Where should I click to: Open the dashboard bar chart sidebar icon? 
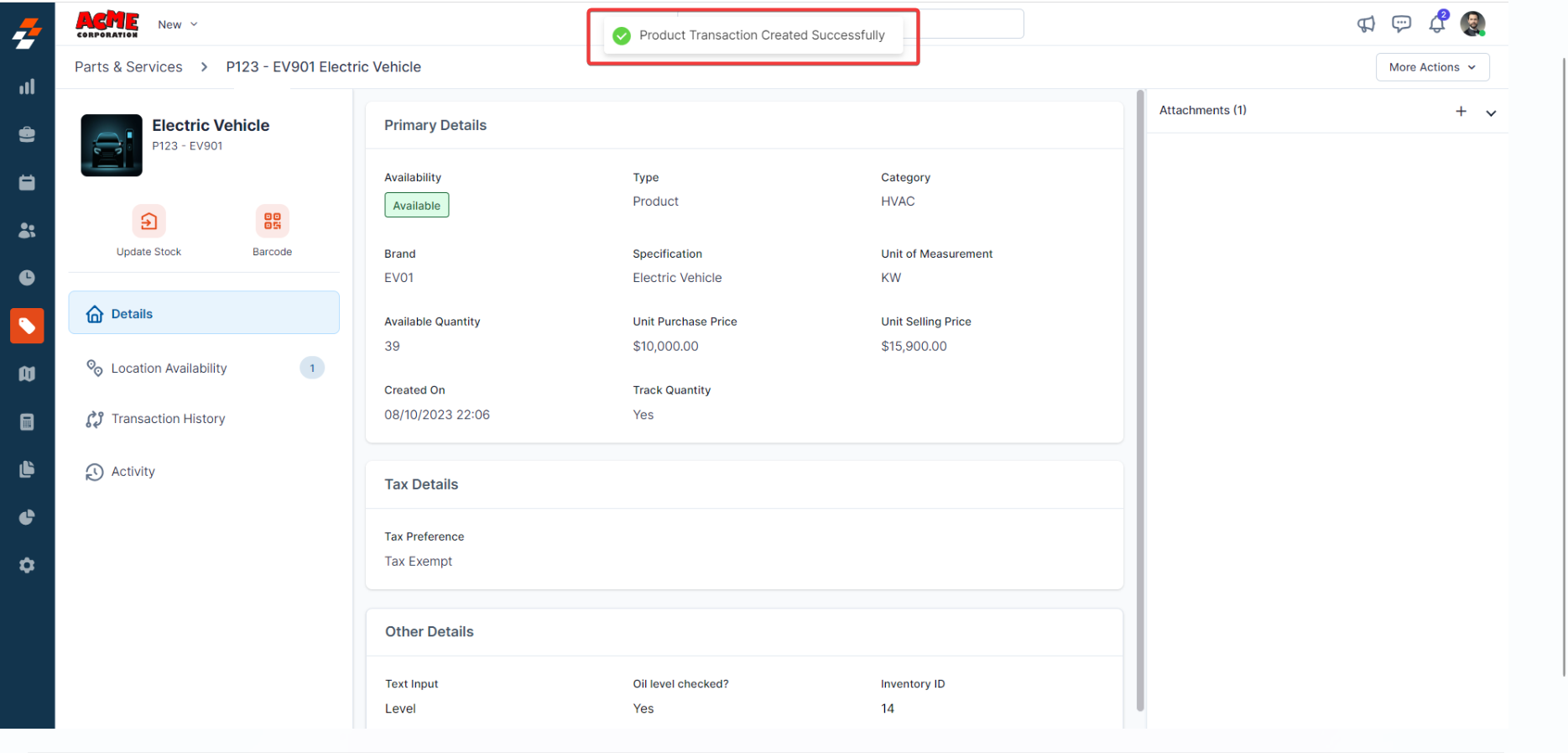pyautogui.click(x=27, y=87)
